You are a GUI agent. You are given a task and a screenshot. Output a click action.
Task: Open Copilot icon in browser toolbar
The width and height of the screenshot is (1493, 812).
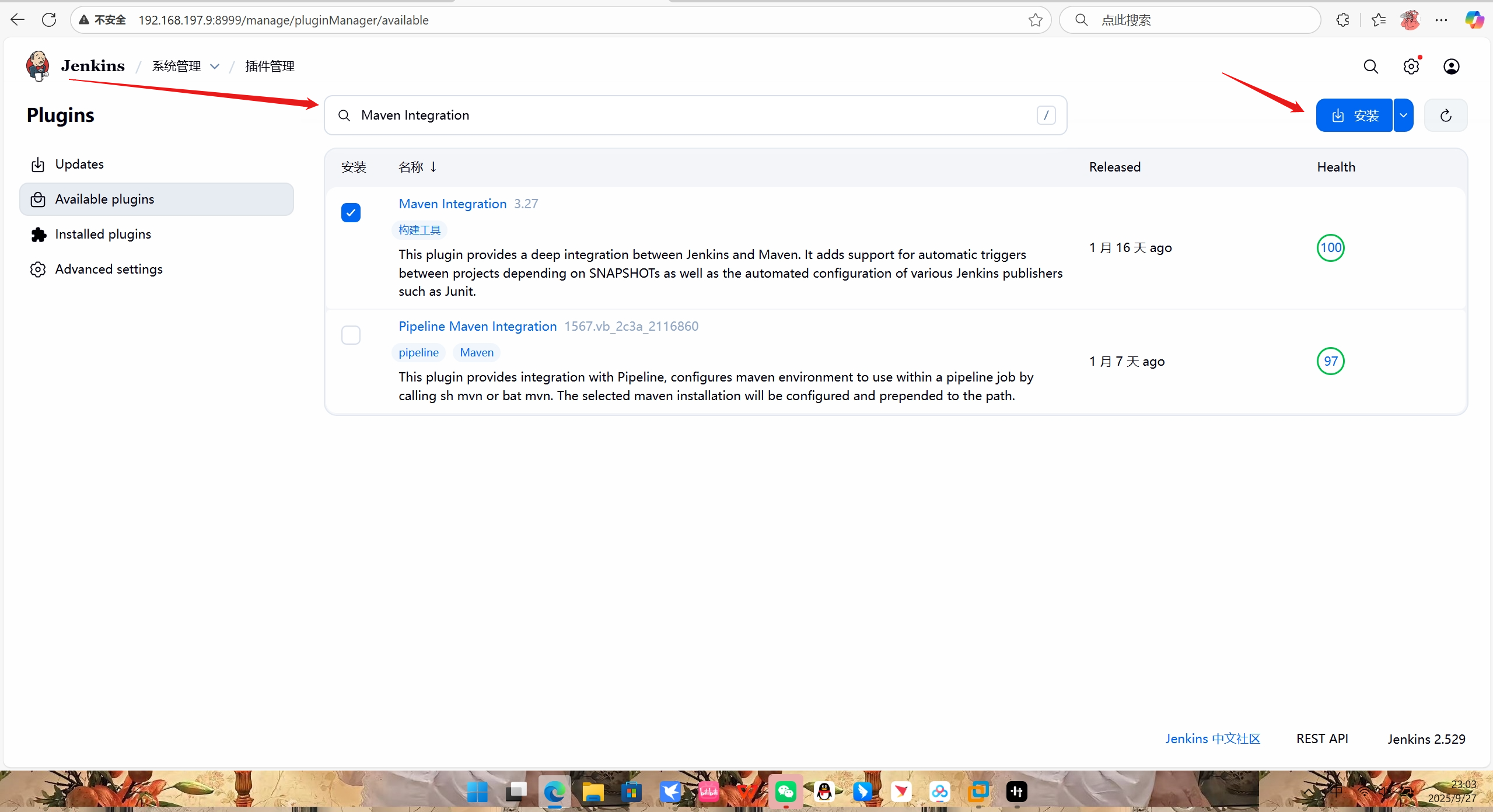click(x=1474, y=20)
